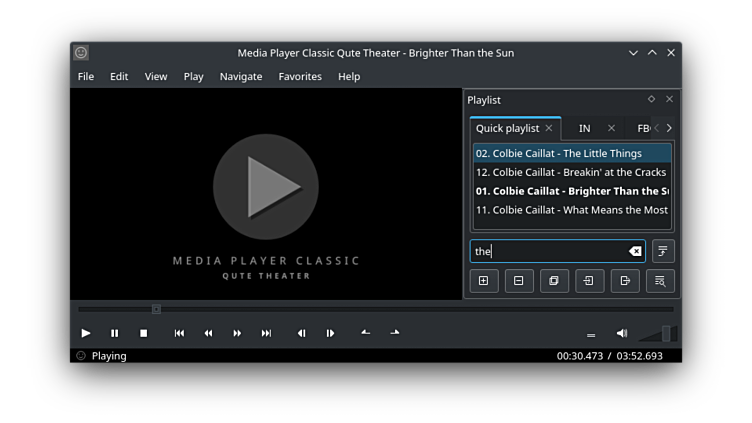Skip to the next track
This screenshot has width=752, height=423.
[x=266, y=333]
